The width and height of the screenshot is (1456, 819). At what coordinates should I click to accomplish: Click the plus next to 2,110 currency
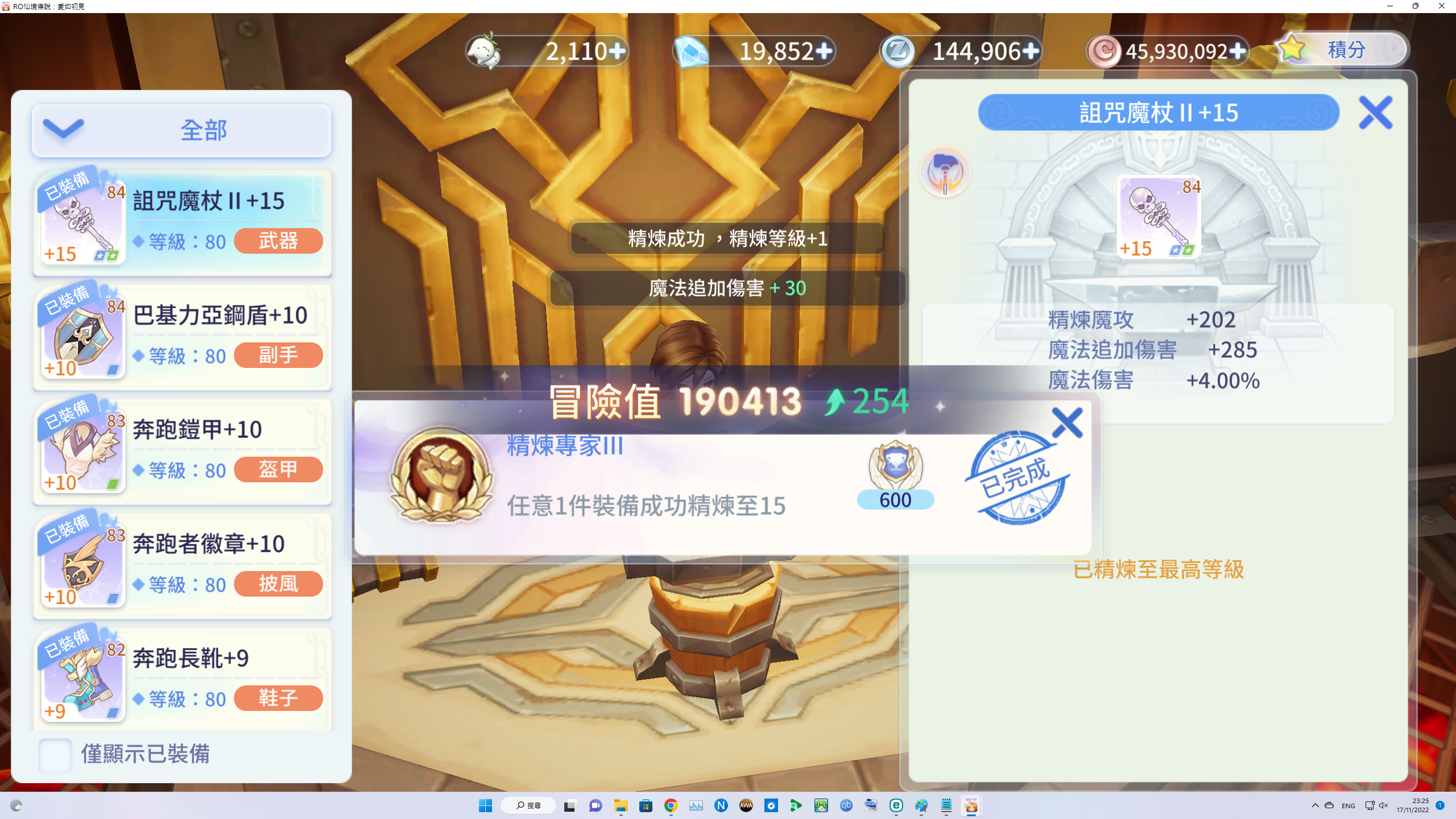click(x=618, y=51)
